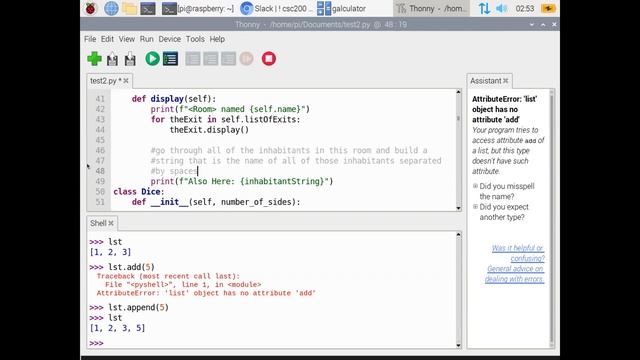Click the 'for theExit in self.listOfExits:' line
The height and width of the screenshot is (360, 640).
(225, 120)
